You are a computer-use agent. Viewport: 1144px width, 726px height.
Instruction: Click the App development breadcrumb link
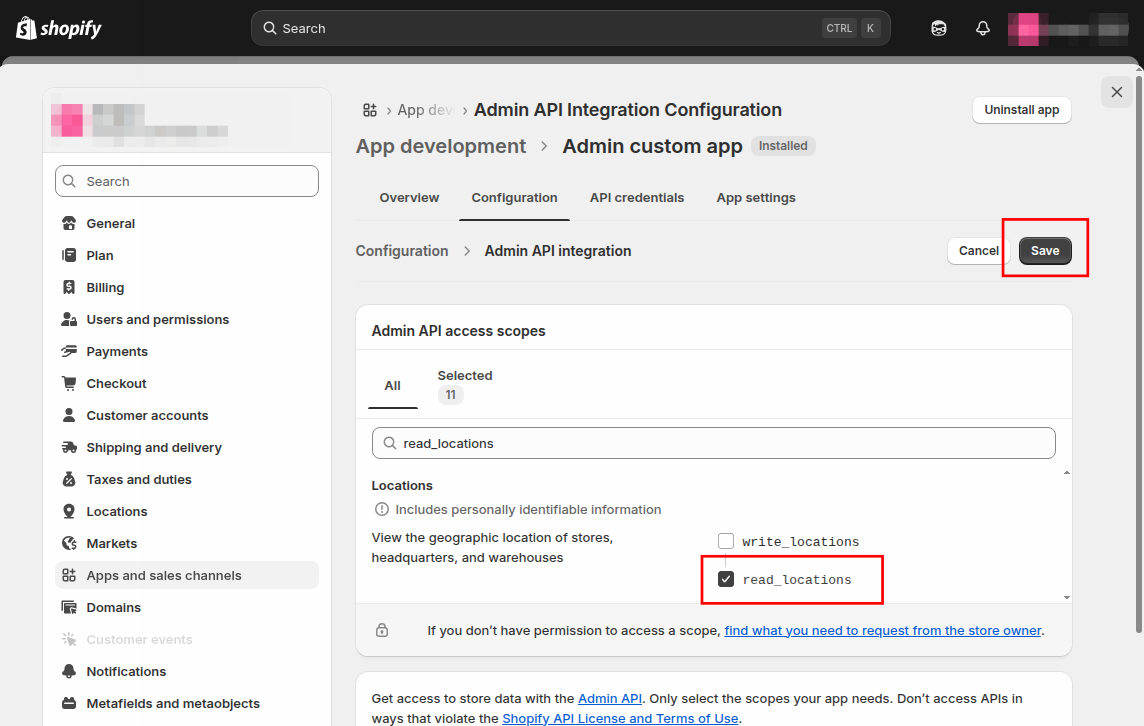click(441, 146)
